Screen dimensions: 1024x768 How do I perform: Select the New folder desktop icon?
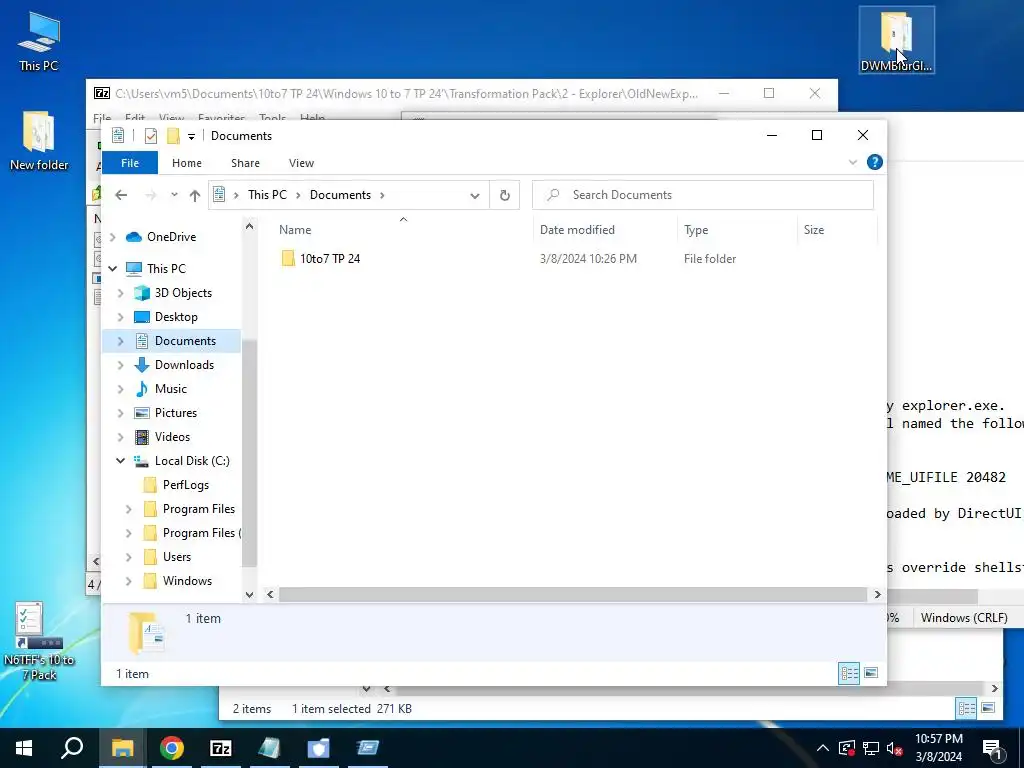[x=39, y=141]
